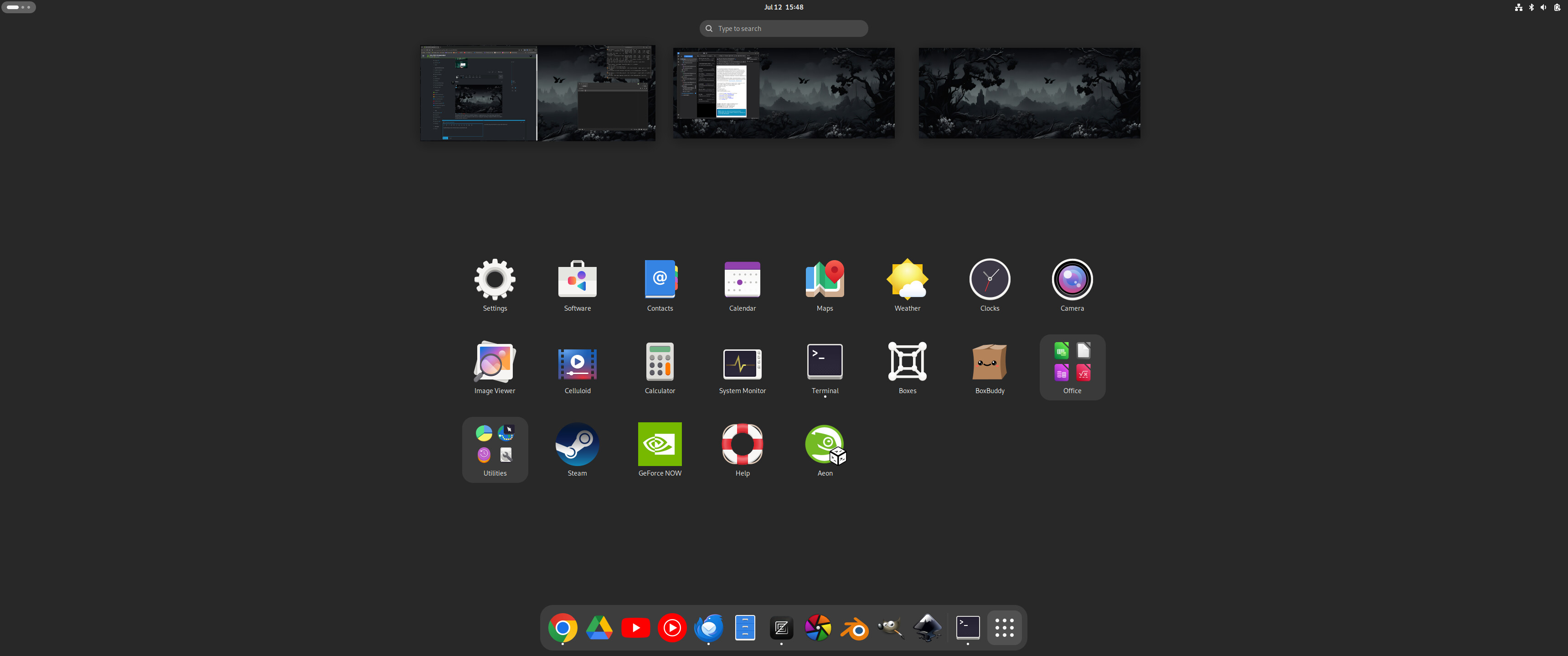Launch Inkscape from the dock

pyautogui.click(x=928, y=628)
